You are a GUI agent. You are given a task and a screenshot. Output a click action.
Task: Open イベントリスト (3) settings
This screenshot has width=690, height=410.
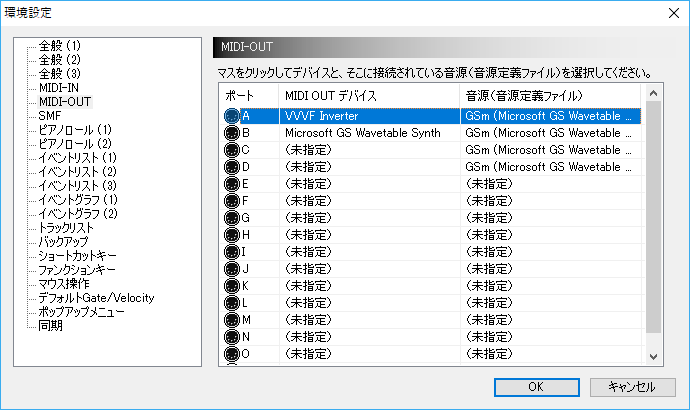point(77,186)
